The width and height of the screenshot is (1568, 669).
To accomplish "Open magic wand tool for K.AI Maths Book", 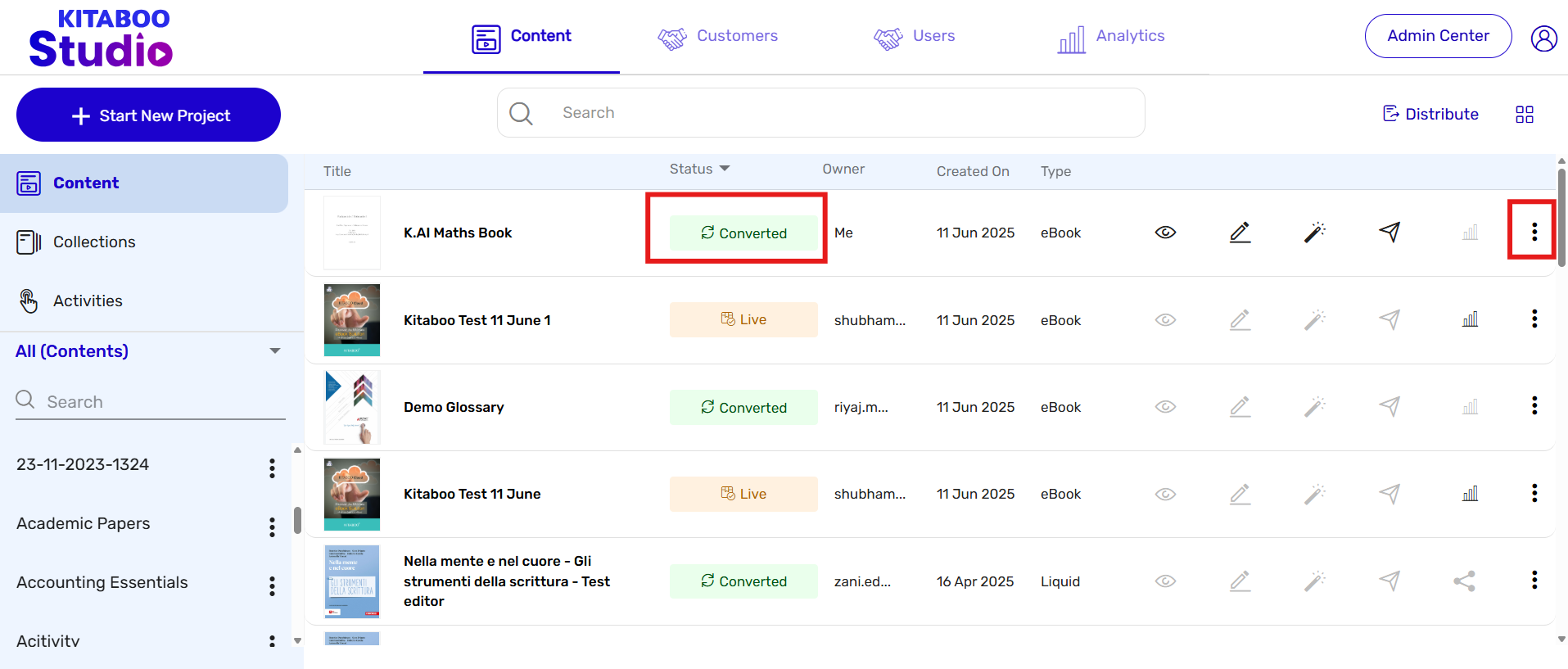I will (1315, 233).
